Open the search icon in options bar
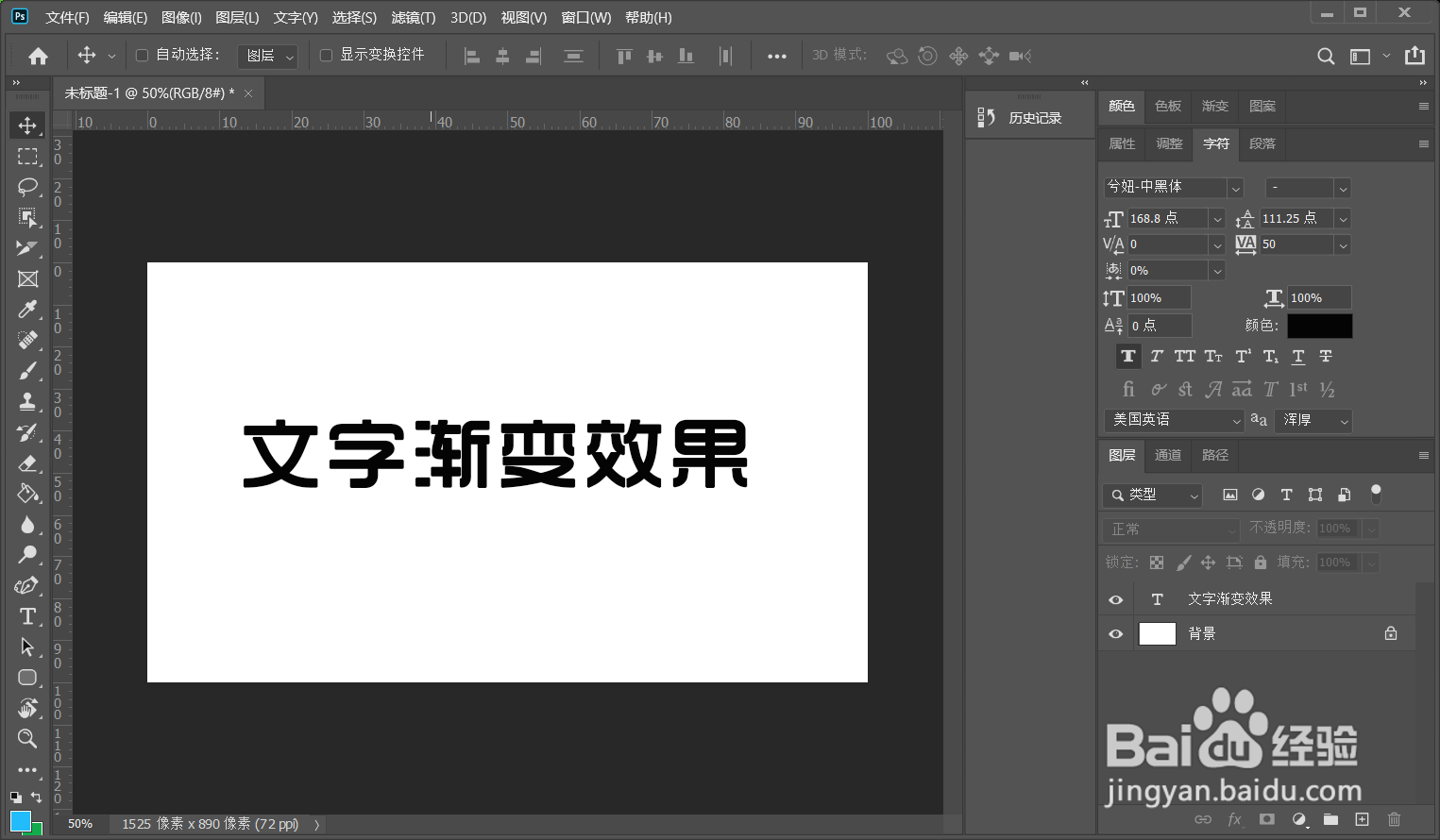Viewport: 1440px width, 840px height. 1326,56
